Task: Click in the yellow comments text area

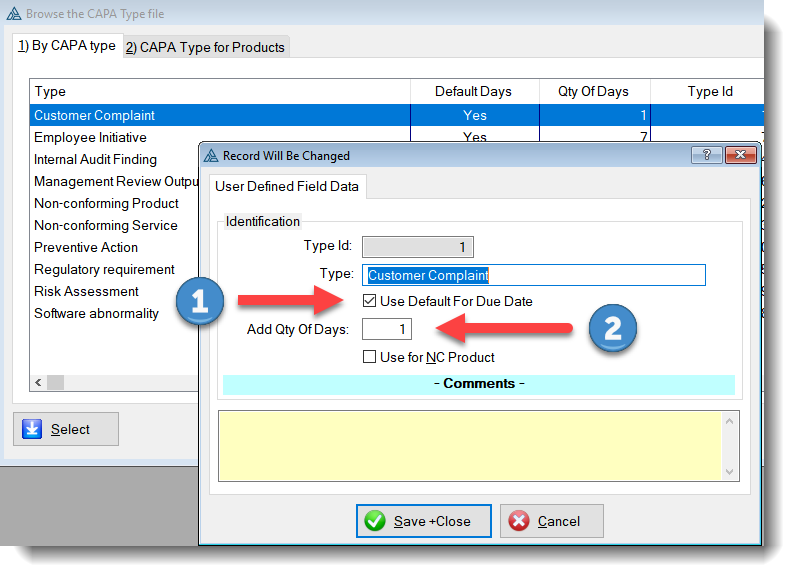Action: pos(470,445)
